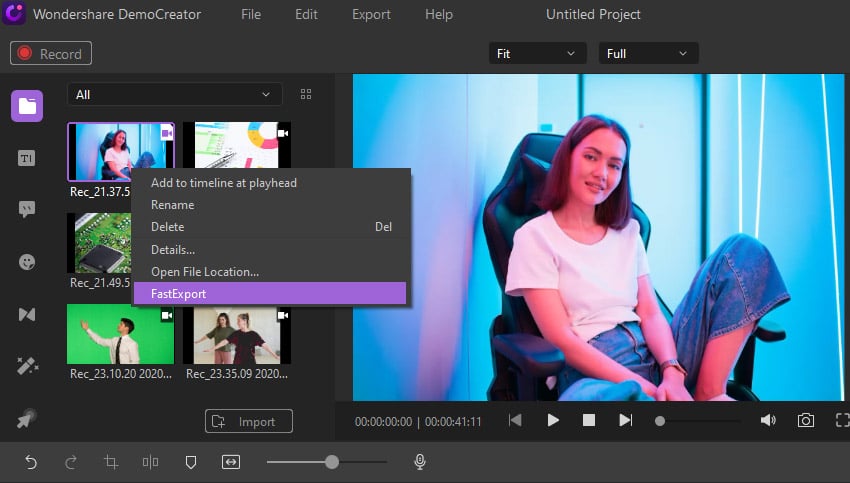Screen dimensions: 850x483
Task: Open the Help menu
Action: tap(439, 14)
